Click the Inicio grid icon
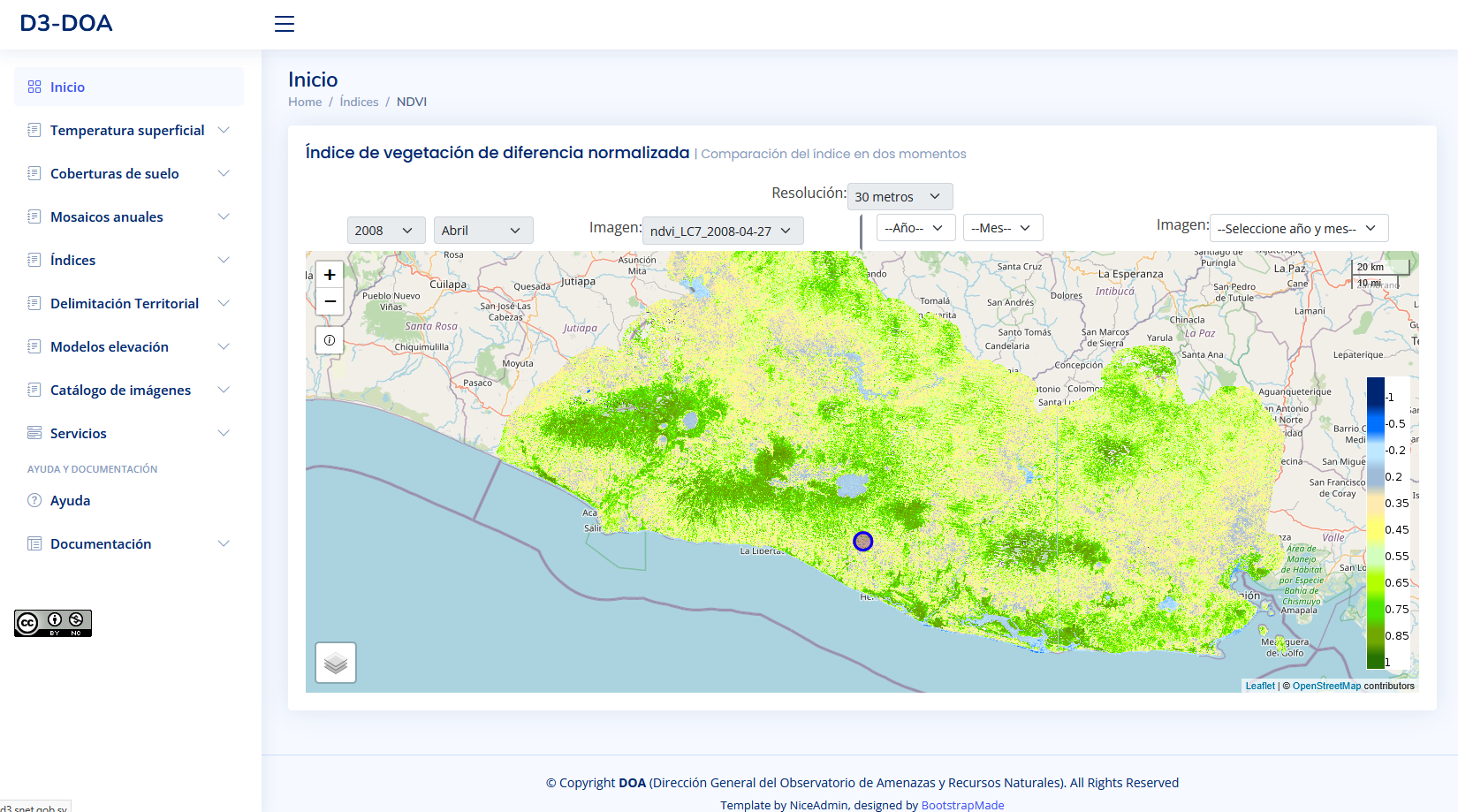 click(34, 87)
